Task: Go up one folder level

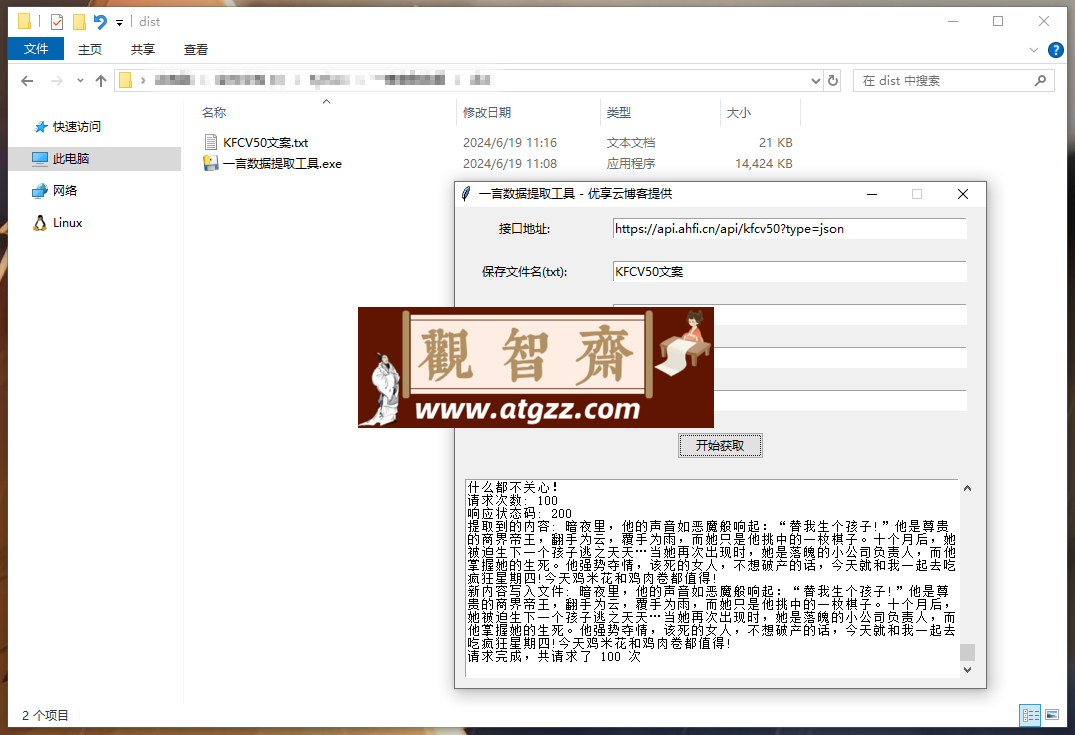Action: tap(101, 81)
